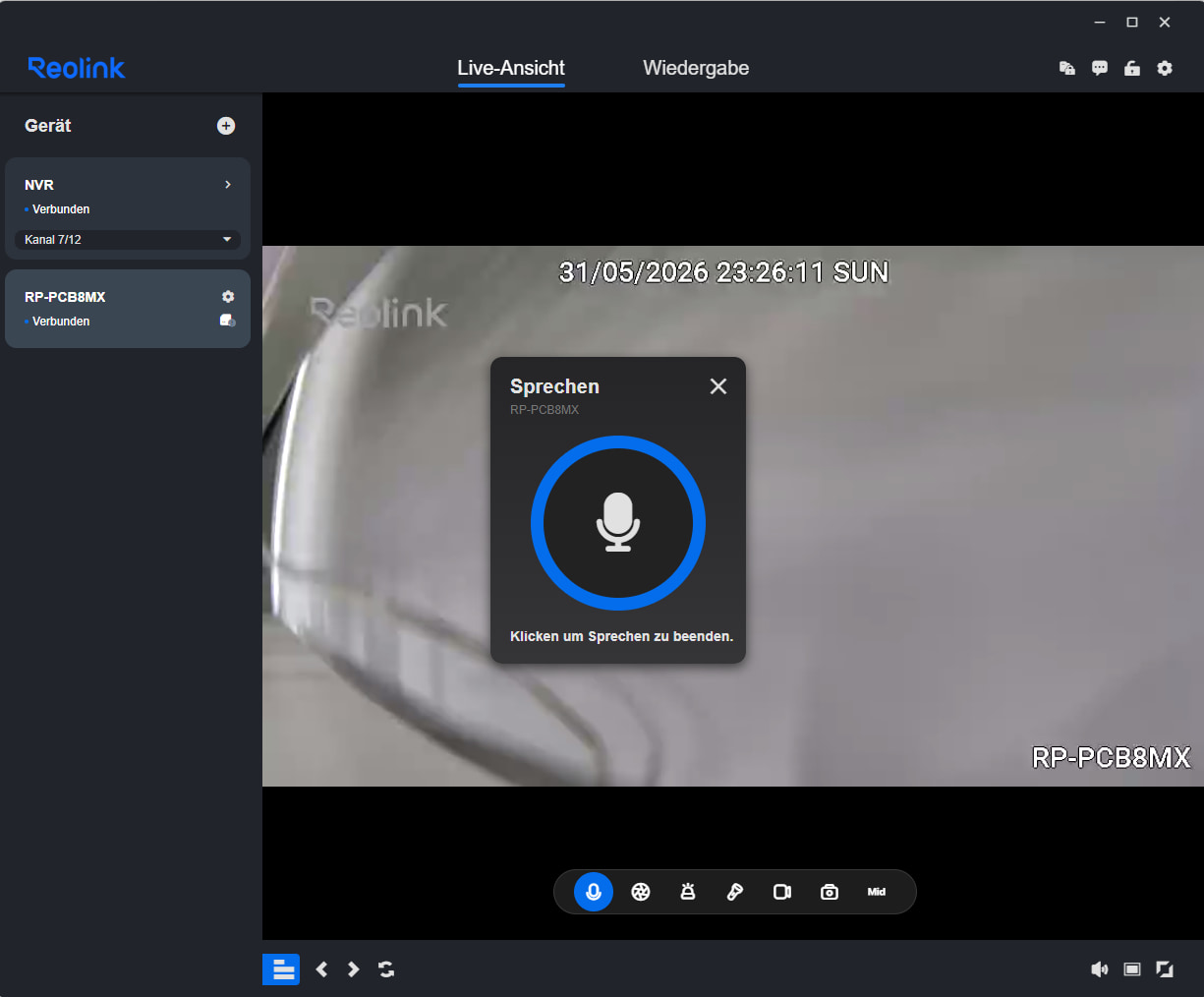Viewport: 1204px width, 997px height.
Task: Go to previous camera page arrow
Action: (321, 969)
